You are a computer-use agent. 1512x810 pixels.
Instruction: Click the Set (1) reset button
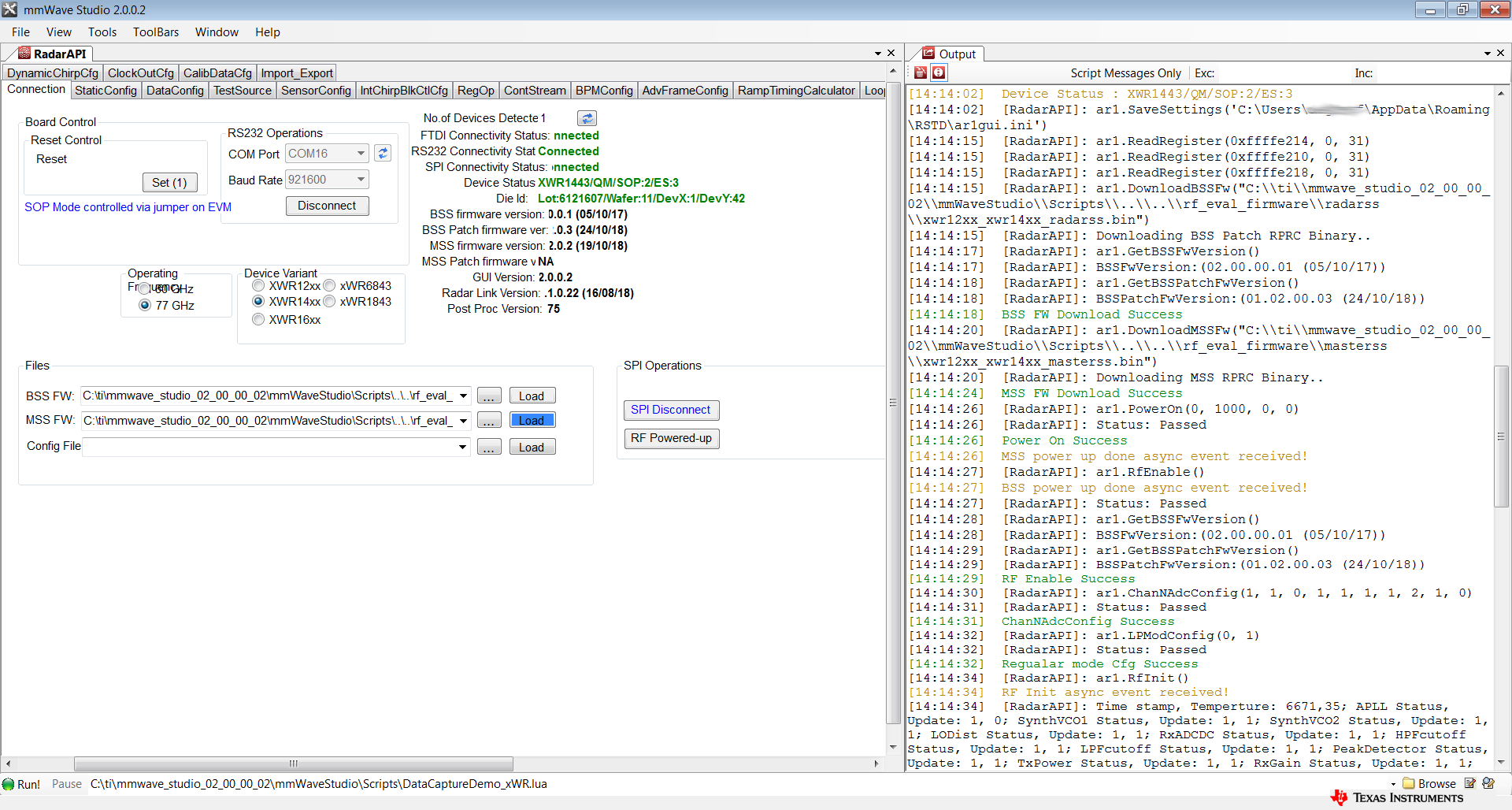169,182
